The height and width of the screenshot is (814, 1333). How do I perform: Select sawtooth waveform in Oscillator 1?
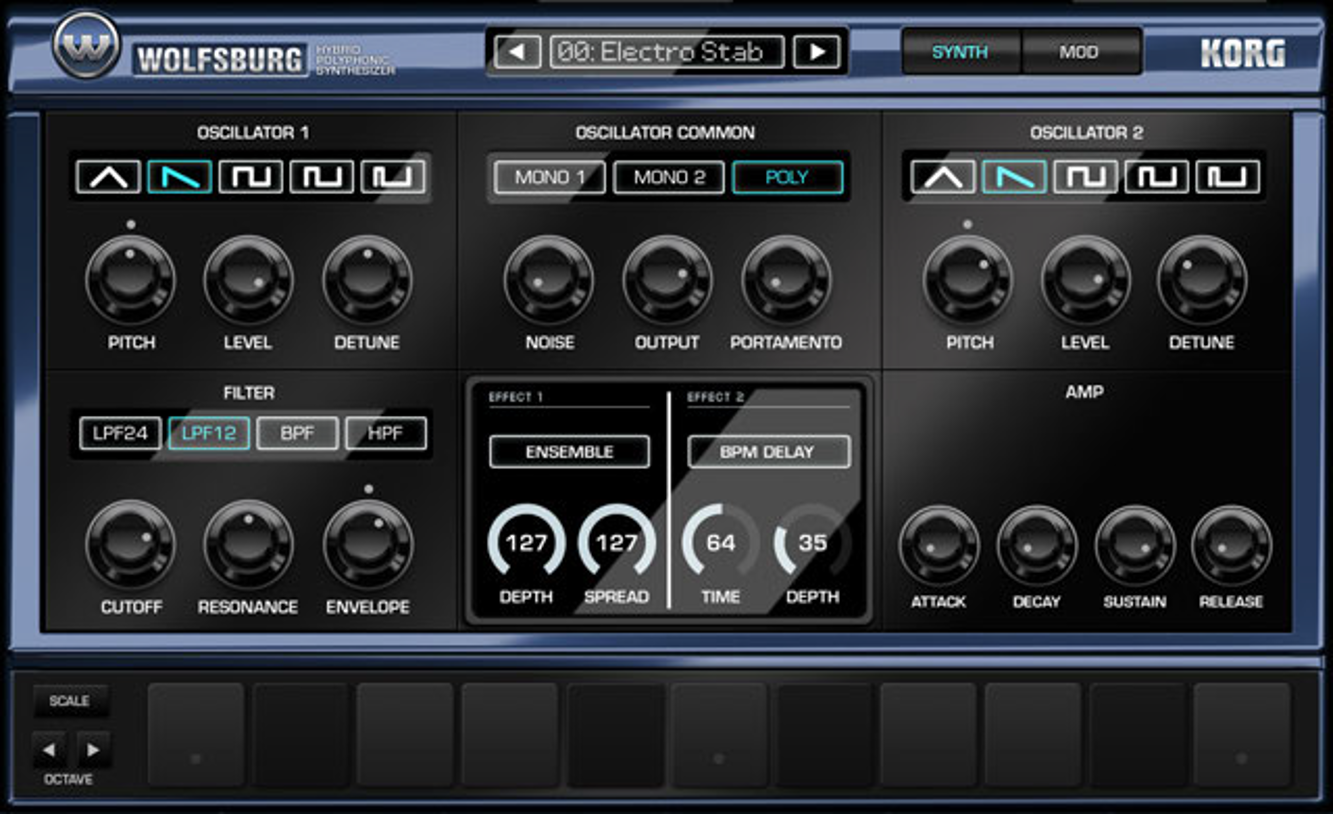pyautogui.click(x=180, y=177)
